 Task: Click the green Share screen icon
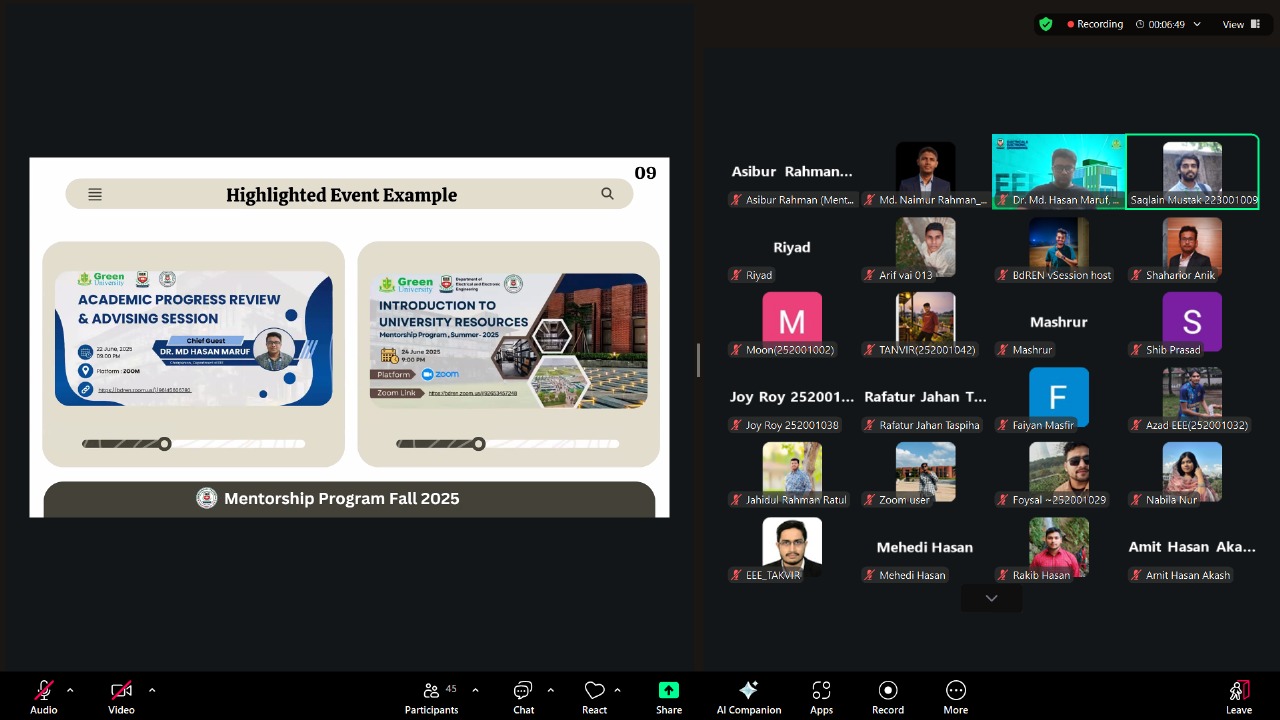[669, 690]
